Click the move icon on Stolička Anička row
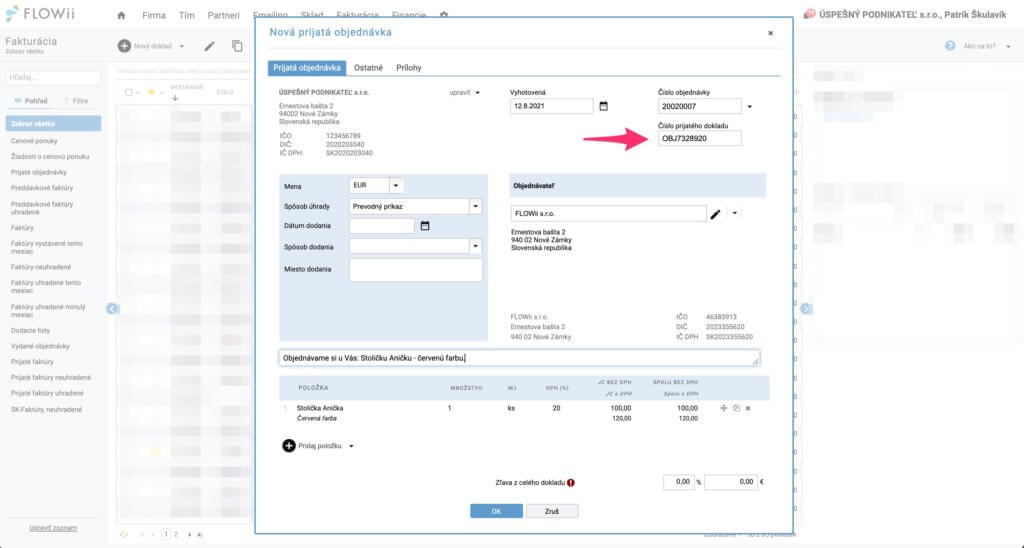This screenshot has width=1024, height=548. point(723,408)
